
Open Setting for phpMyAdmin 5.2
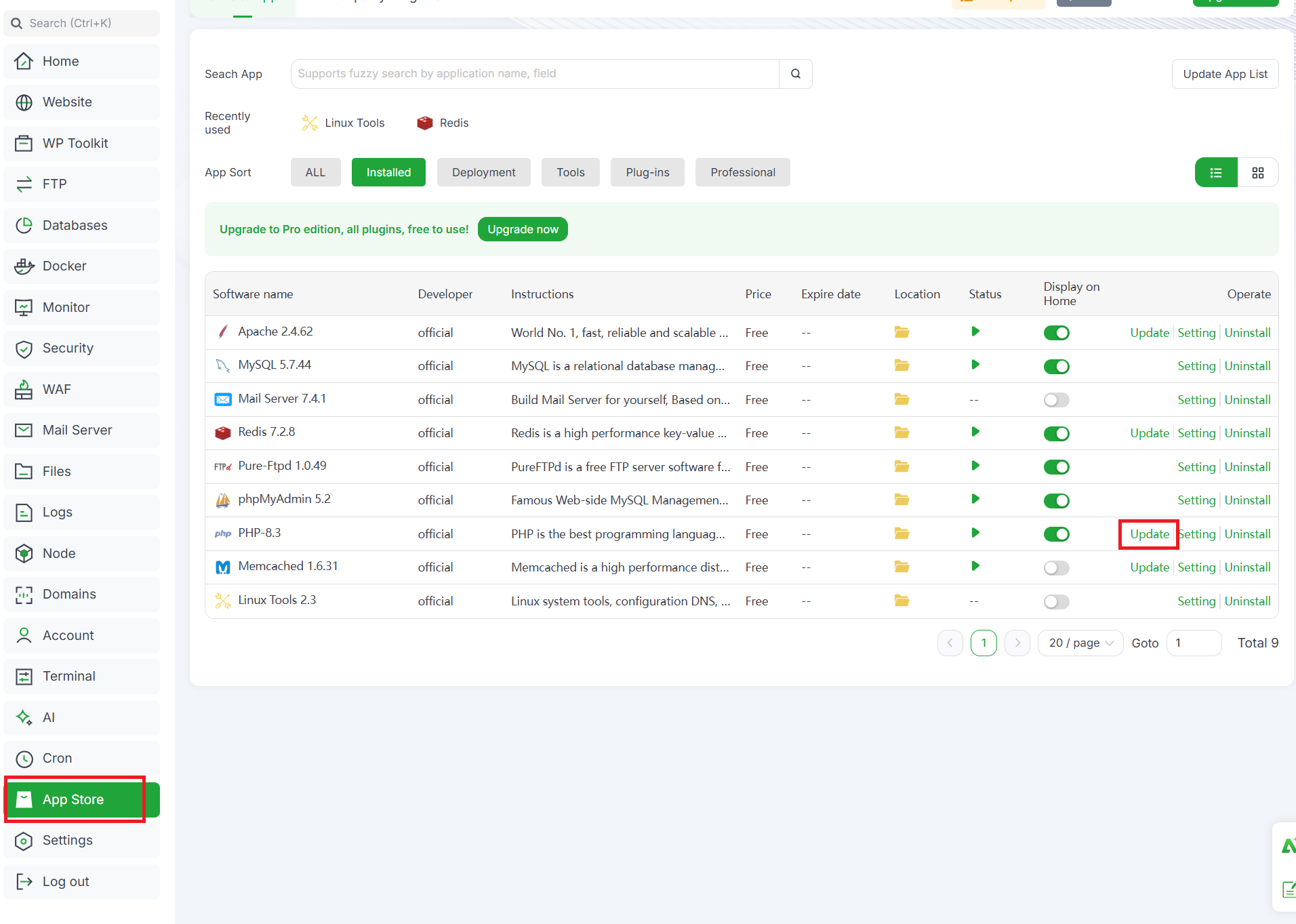point(1197,500)
